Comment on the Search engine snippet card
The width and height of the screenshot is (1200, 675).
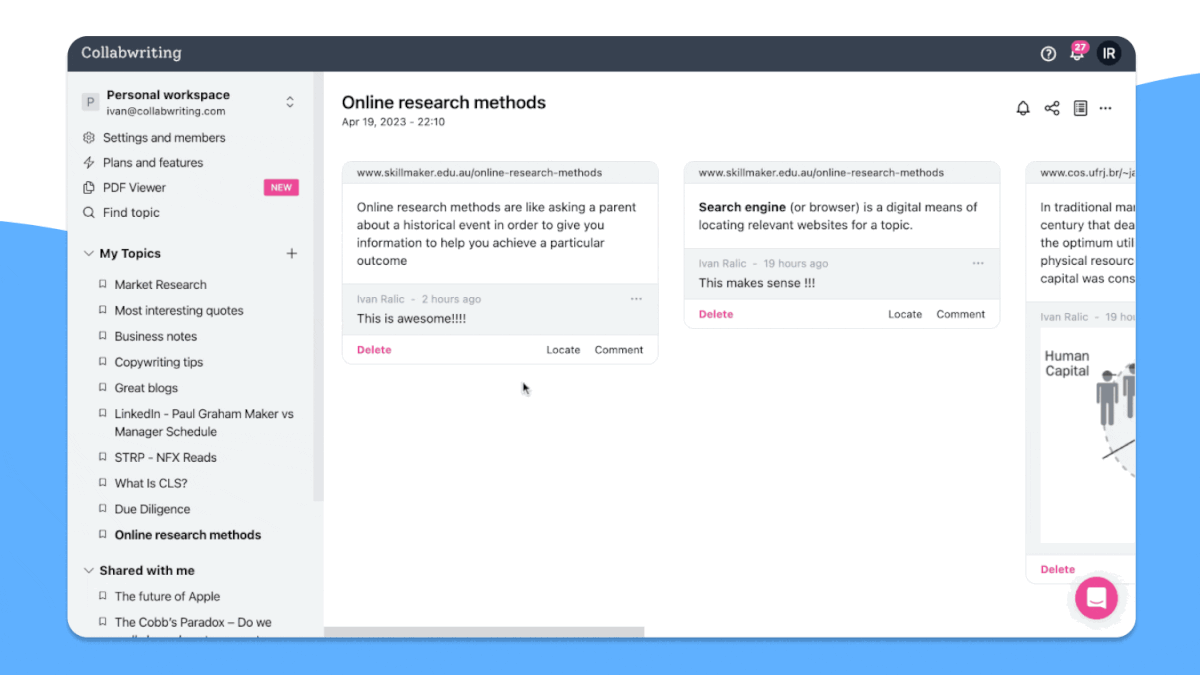coord(961,314)
